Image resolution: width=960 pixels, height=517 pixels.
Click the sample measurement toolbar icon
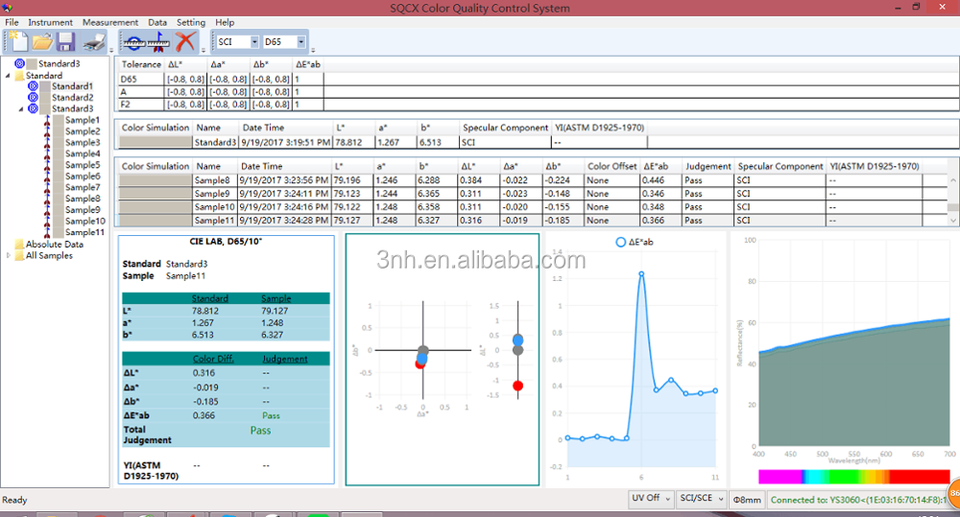(x=159, y=42)
